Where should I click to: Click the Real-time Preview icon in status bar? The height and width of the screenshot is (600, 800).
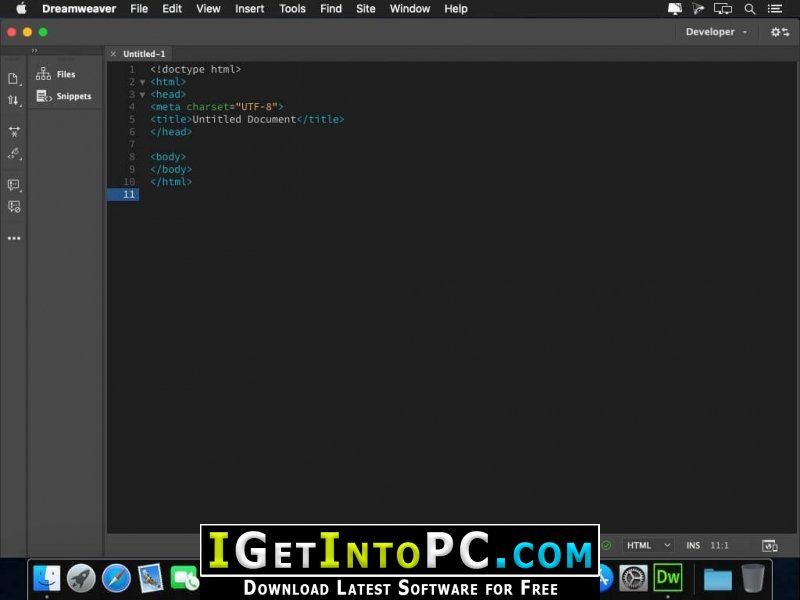point(769,545)
